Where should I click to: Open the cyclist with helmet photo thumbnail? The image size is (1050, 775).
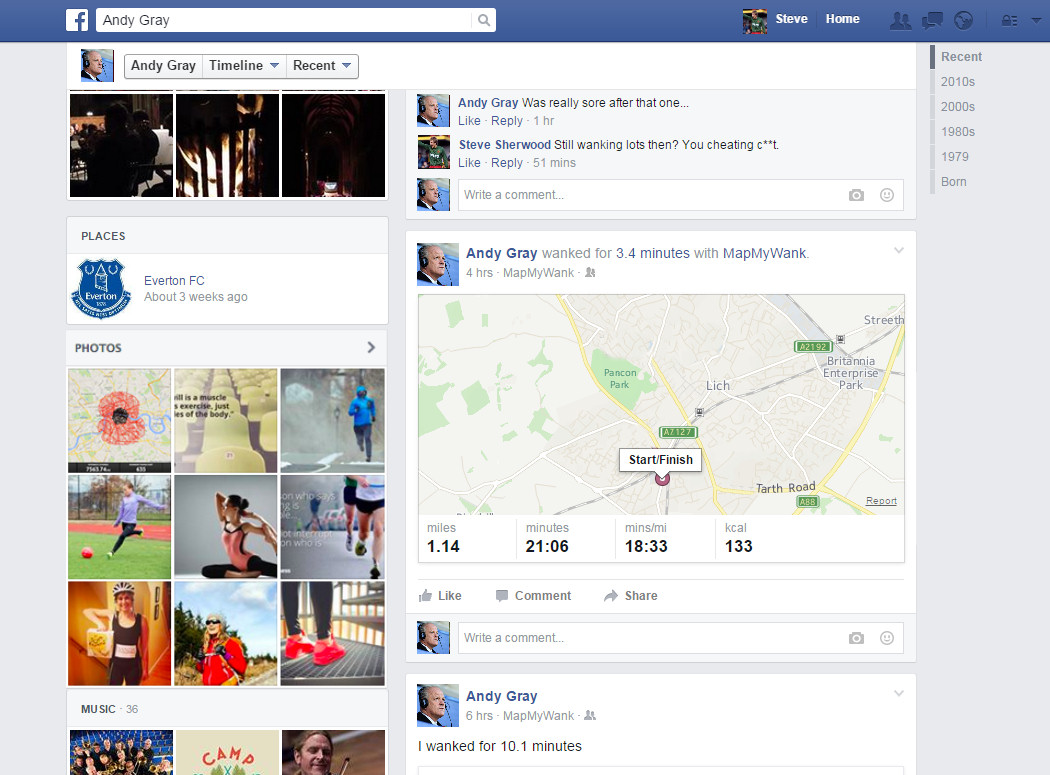tap(119, 633)
